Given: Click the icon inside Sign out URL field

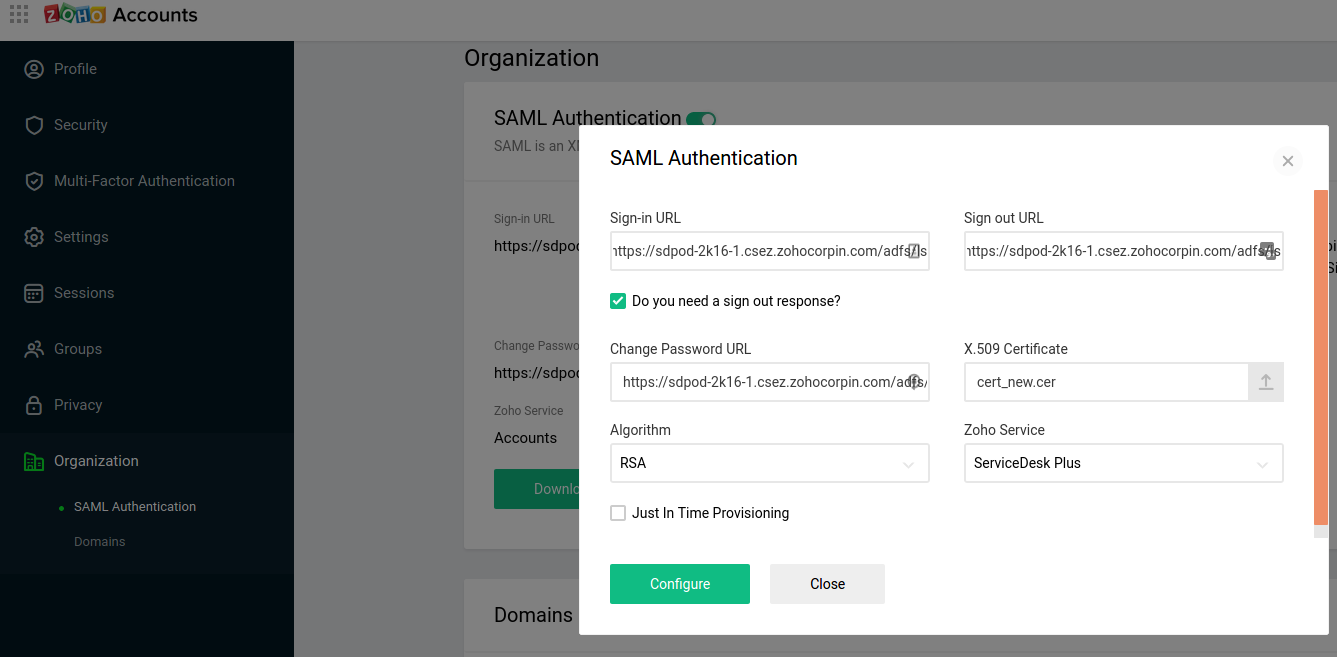Looking at the screenshot, I should 1267,251.
